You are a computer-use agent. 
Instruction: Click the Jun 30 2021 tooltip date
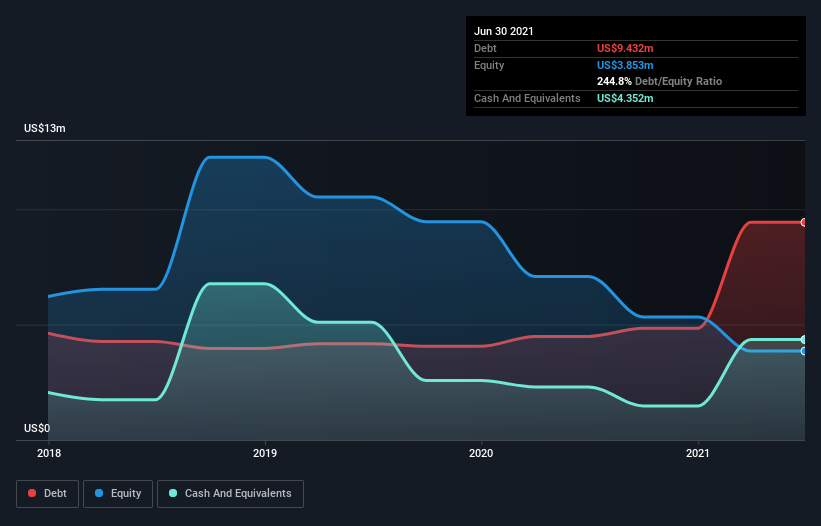(504, 31)
